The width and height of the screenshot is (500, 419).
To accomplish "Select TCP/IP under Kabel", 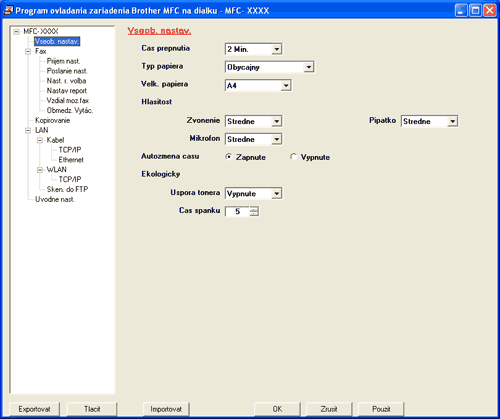I will (x=70, y=150).
